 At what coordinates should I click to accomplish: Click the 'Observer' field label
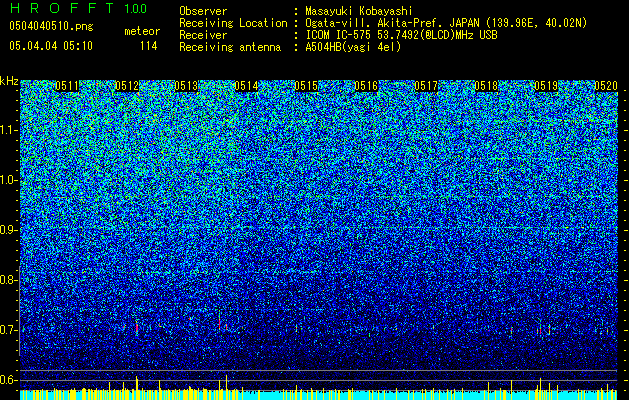tap(203, 11)
